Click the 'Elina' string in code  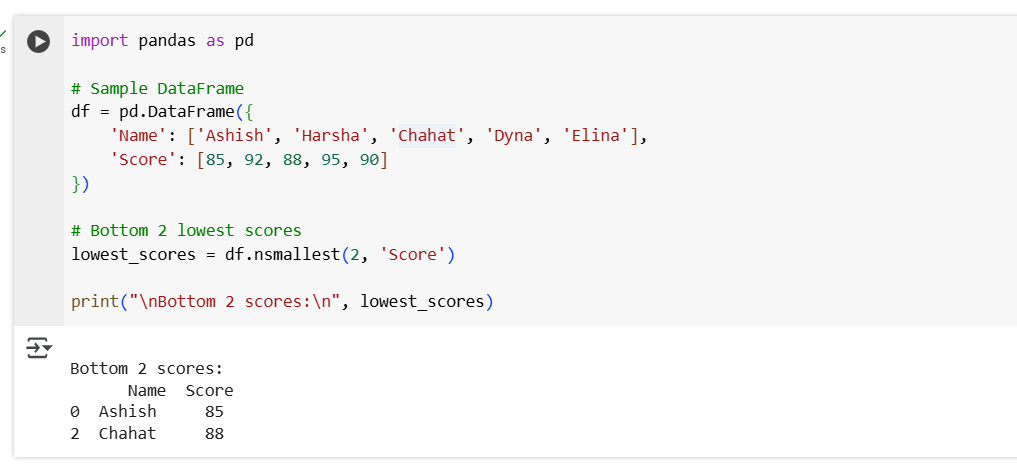[598, 136]
